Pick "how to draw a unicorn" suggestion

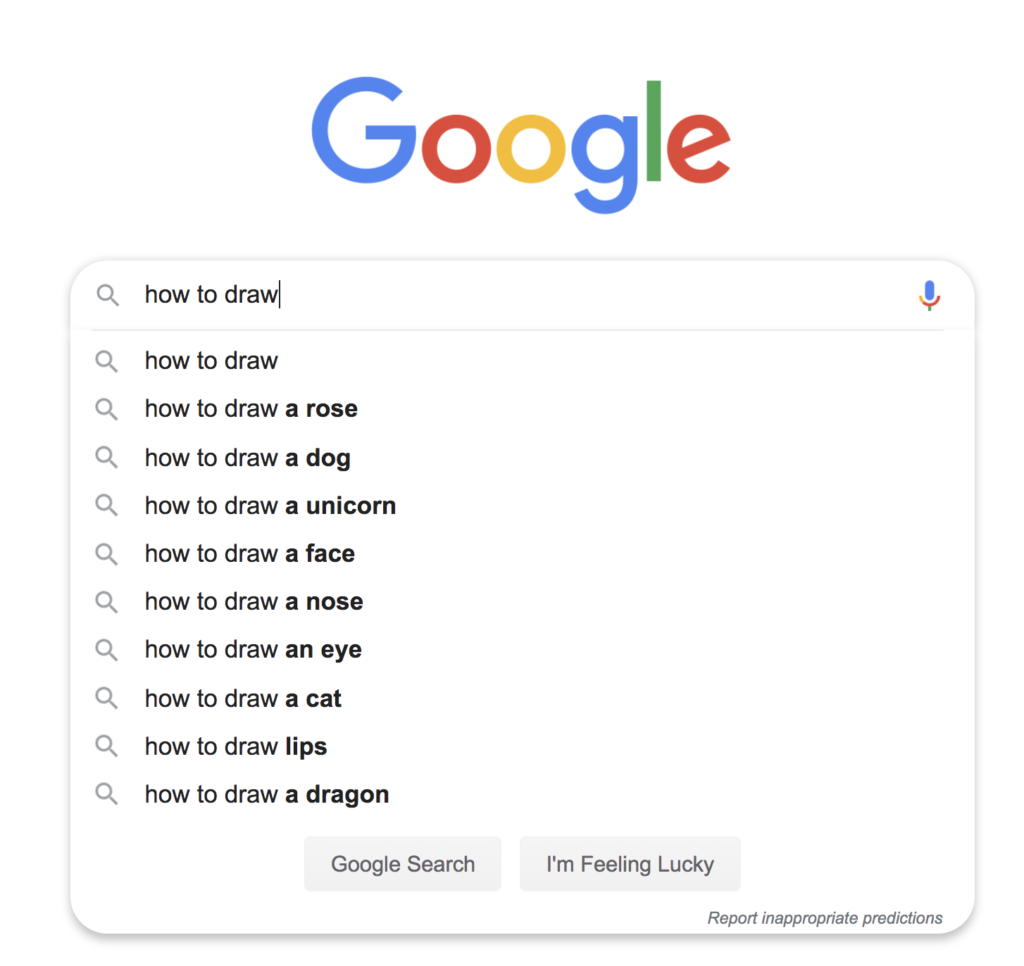[270, 506]
